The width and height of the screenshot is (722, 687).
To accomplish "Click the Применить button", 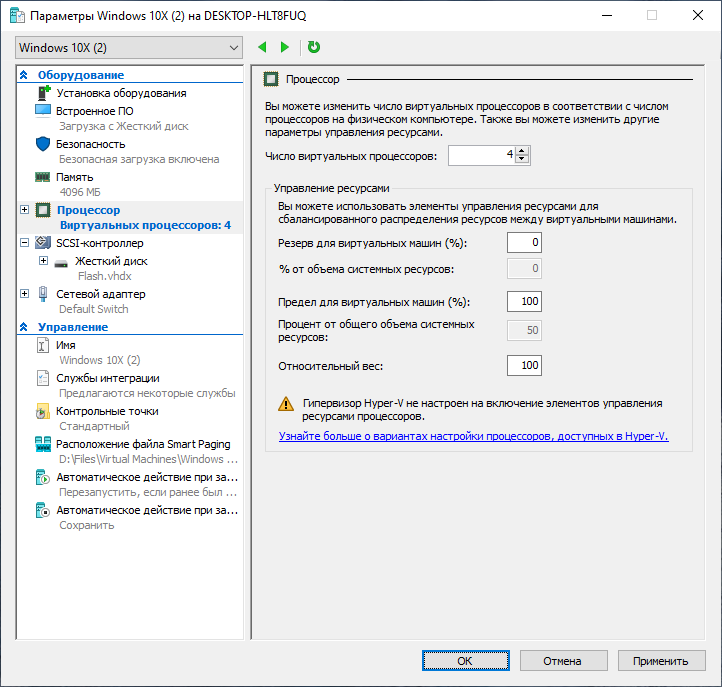I will (661, 661).
